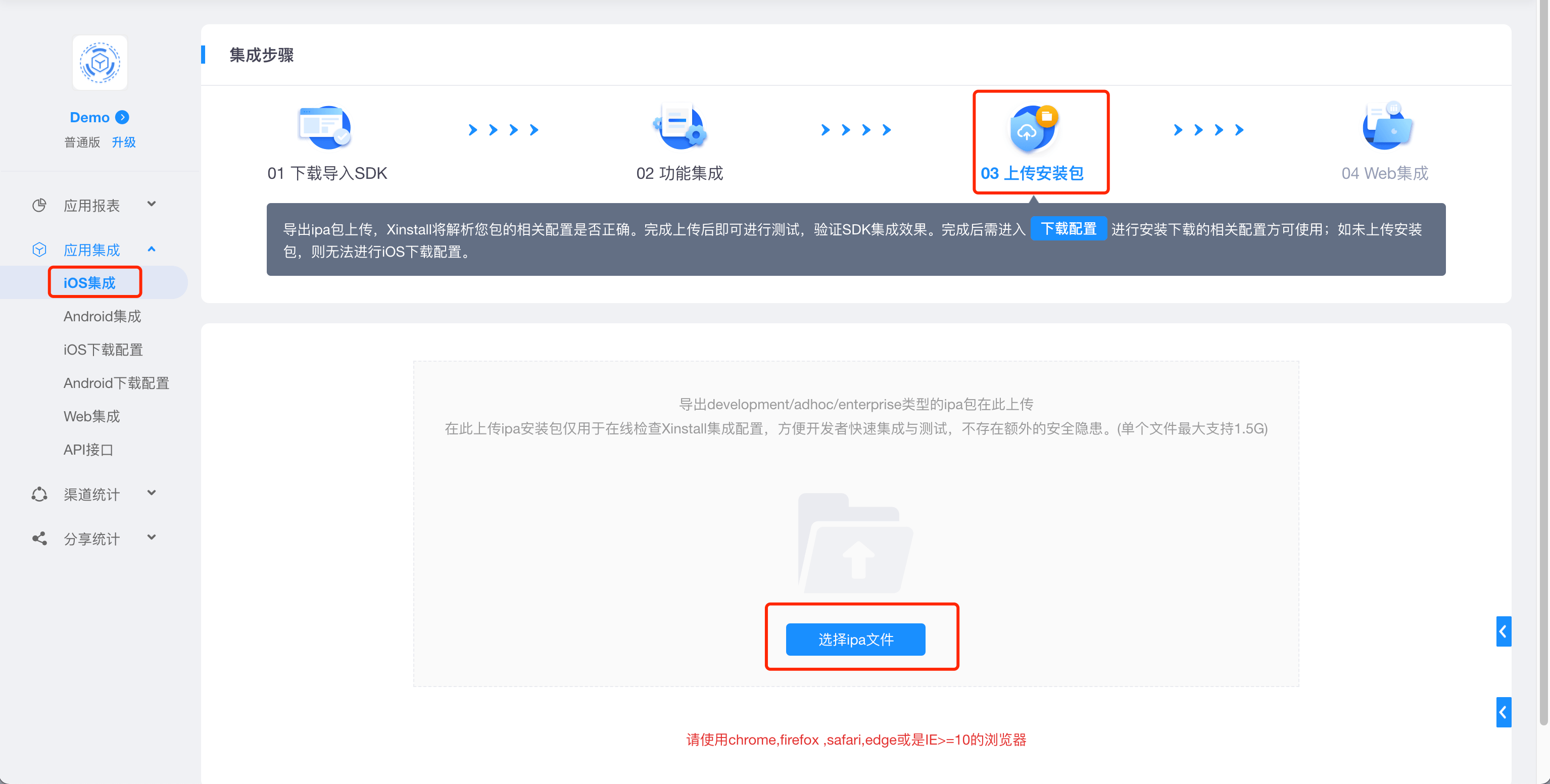Image resolution: width=1550 pixels, height=784 pixels.
Task: Select step 04 Web集成 icon
Action: click(1386, 126)
